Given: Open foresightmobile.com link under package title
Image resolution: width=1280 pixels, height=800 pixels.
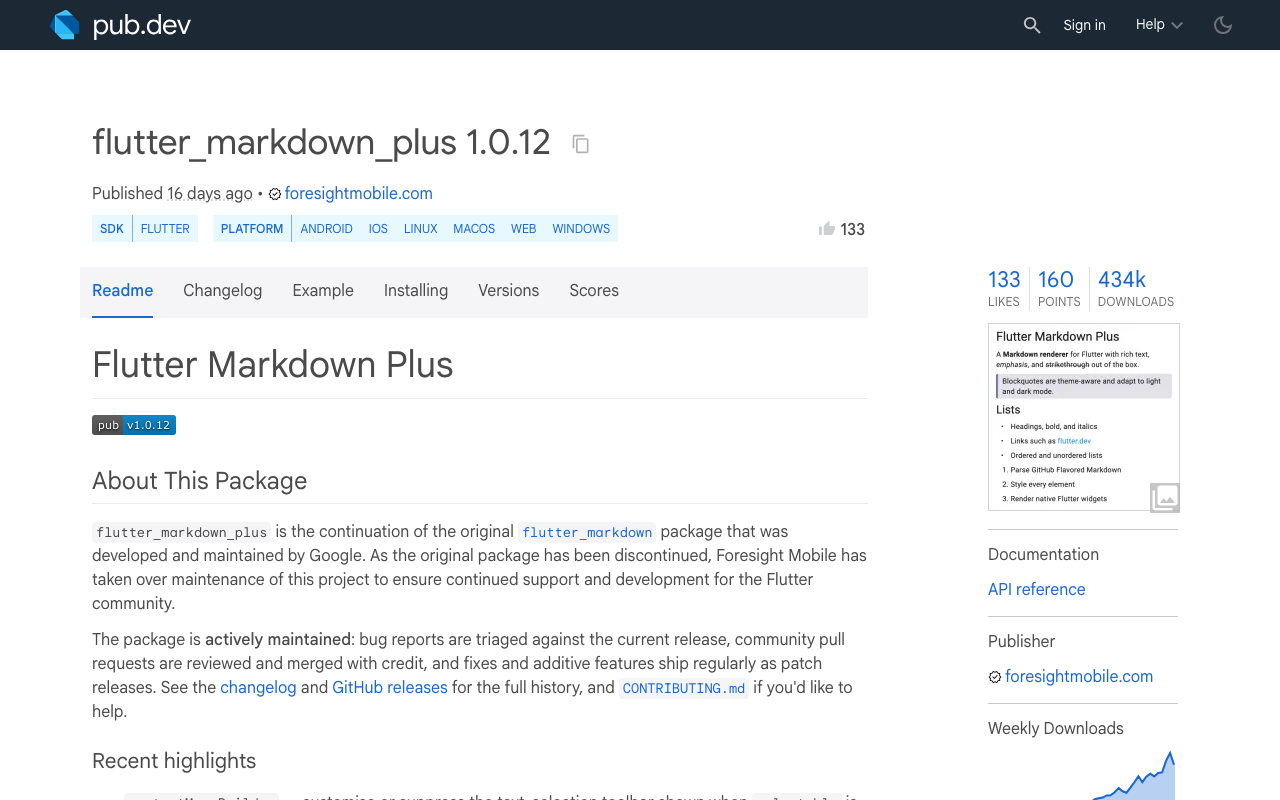Looking at the screenshot, I should pyautogui.click(x=358, y=194).
